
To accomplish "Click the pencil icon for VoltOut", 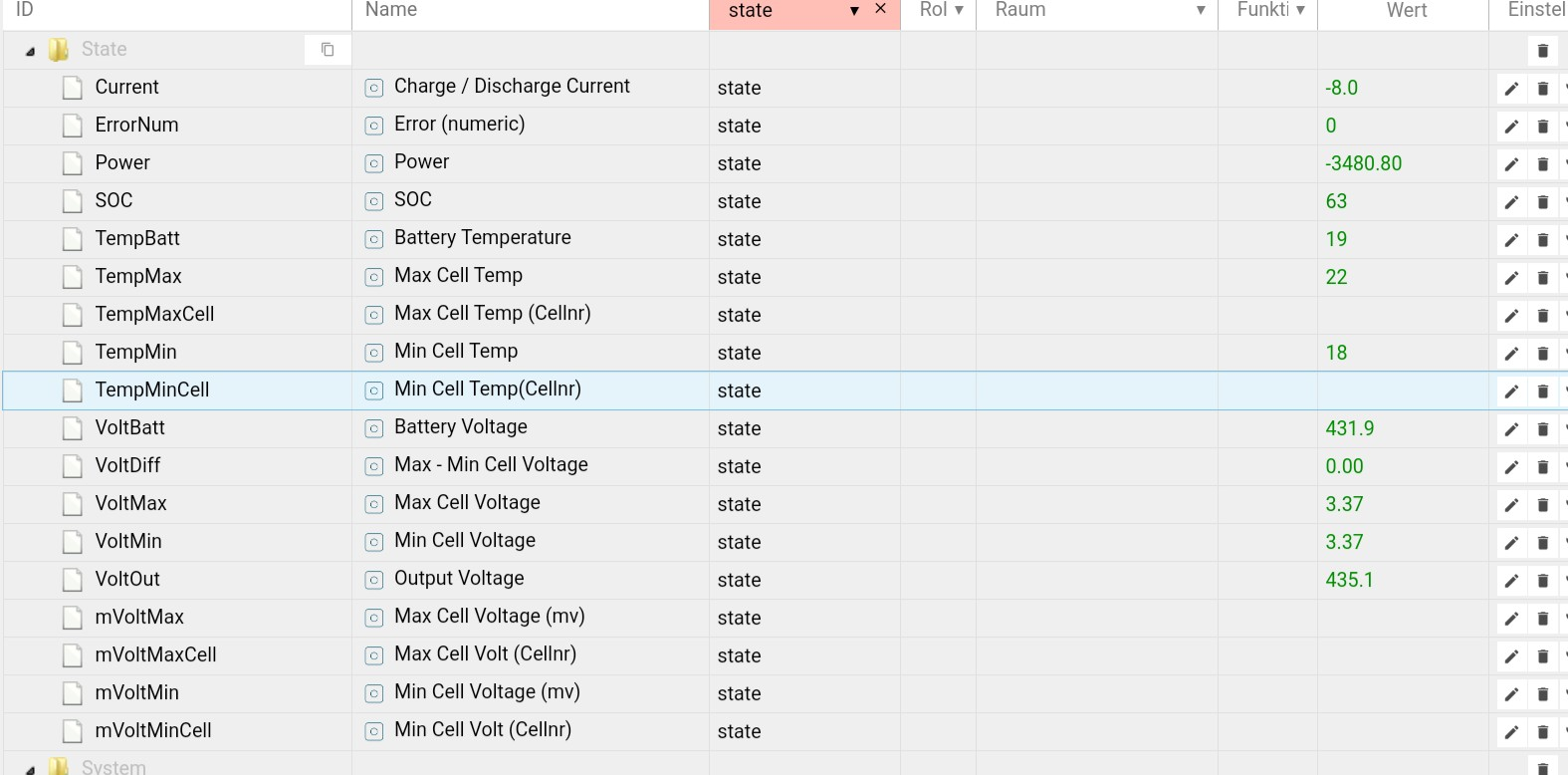I will pyautogui.click(x=1511, y=581).
